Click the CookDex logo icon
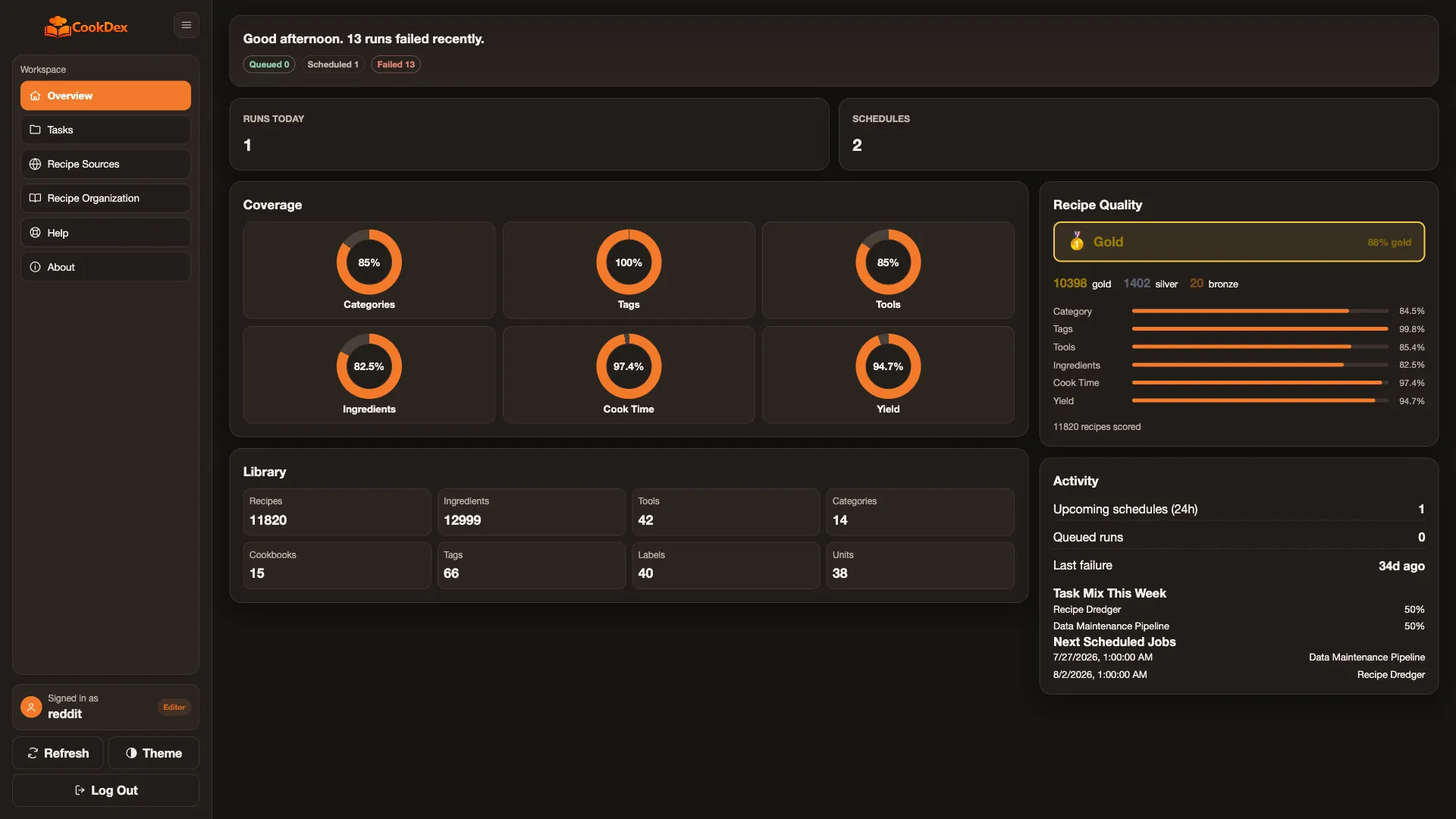This screenshot has width=1456, height=819. pyautogui.click(x=57, y=27)
